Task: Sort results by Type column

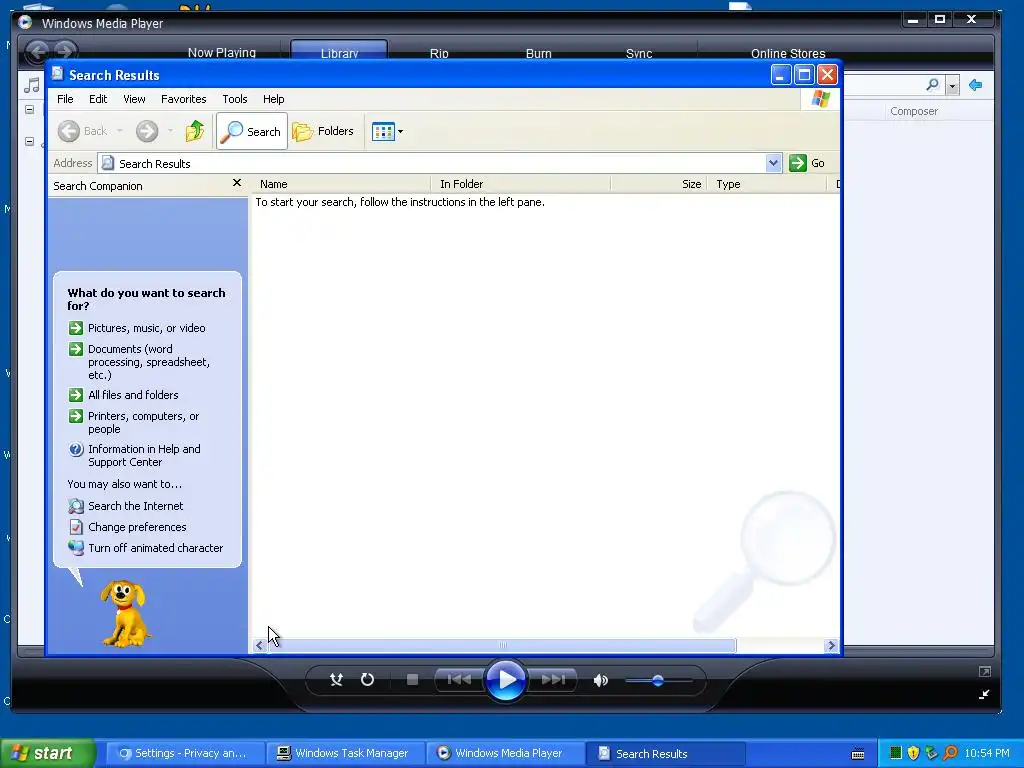Action: [767, 184]
